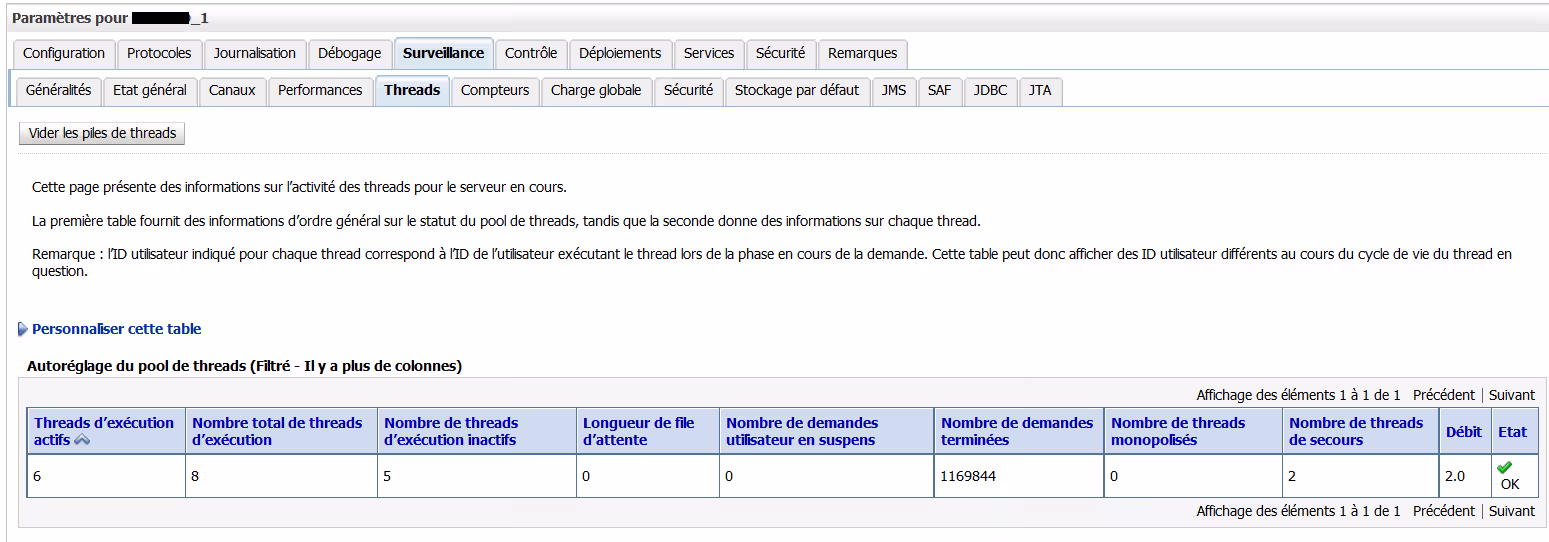Click top Suivant pagination link

(1511, 395)
